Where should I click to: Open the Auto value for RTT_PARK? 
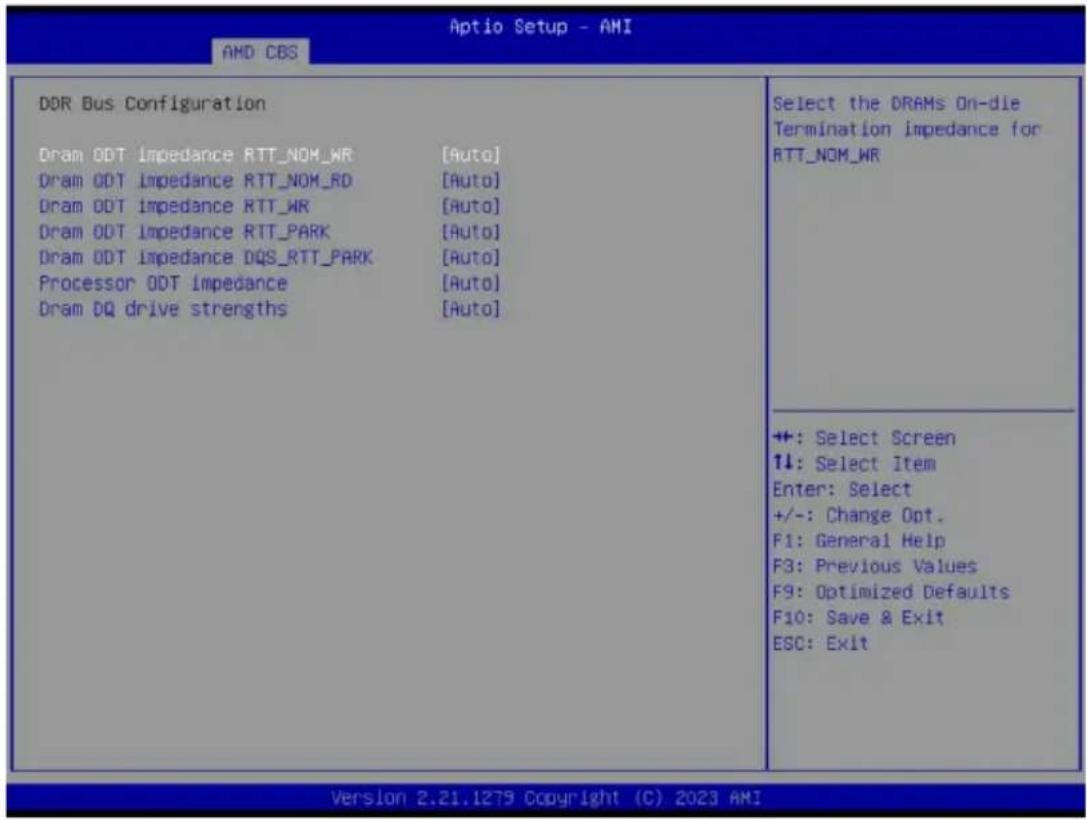coord(471,232)
